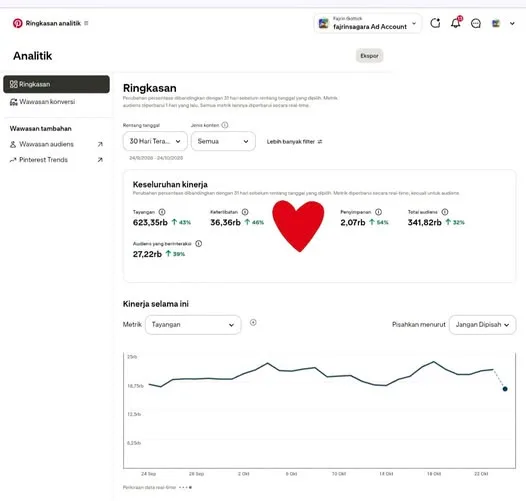Open the Semua content type dropdown

pyautogui.click(x=223, y=141)
